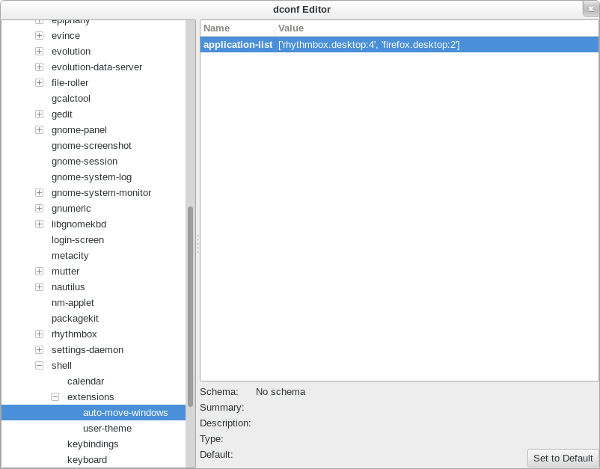Select the extensions folder
This screenshot has width=600, height=469.
coord(91,397)
